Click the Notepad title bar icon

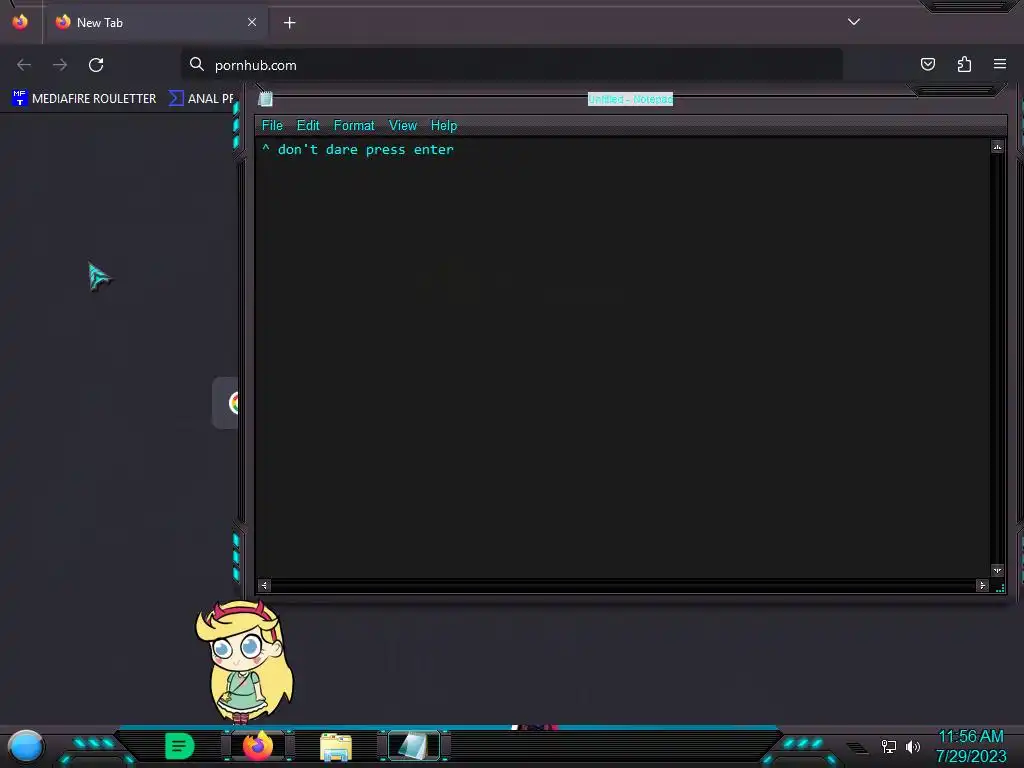[265, 99]
